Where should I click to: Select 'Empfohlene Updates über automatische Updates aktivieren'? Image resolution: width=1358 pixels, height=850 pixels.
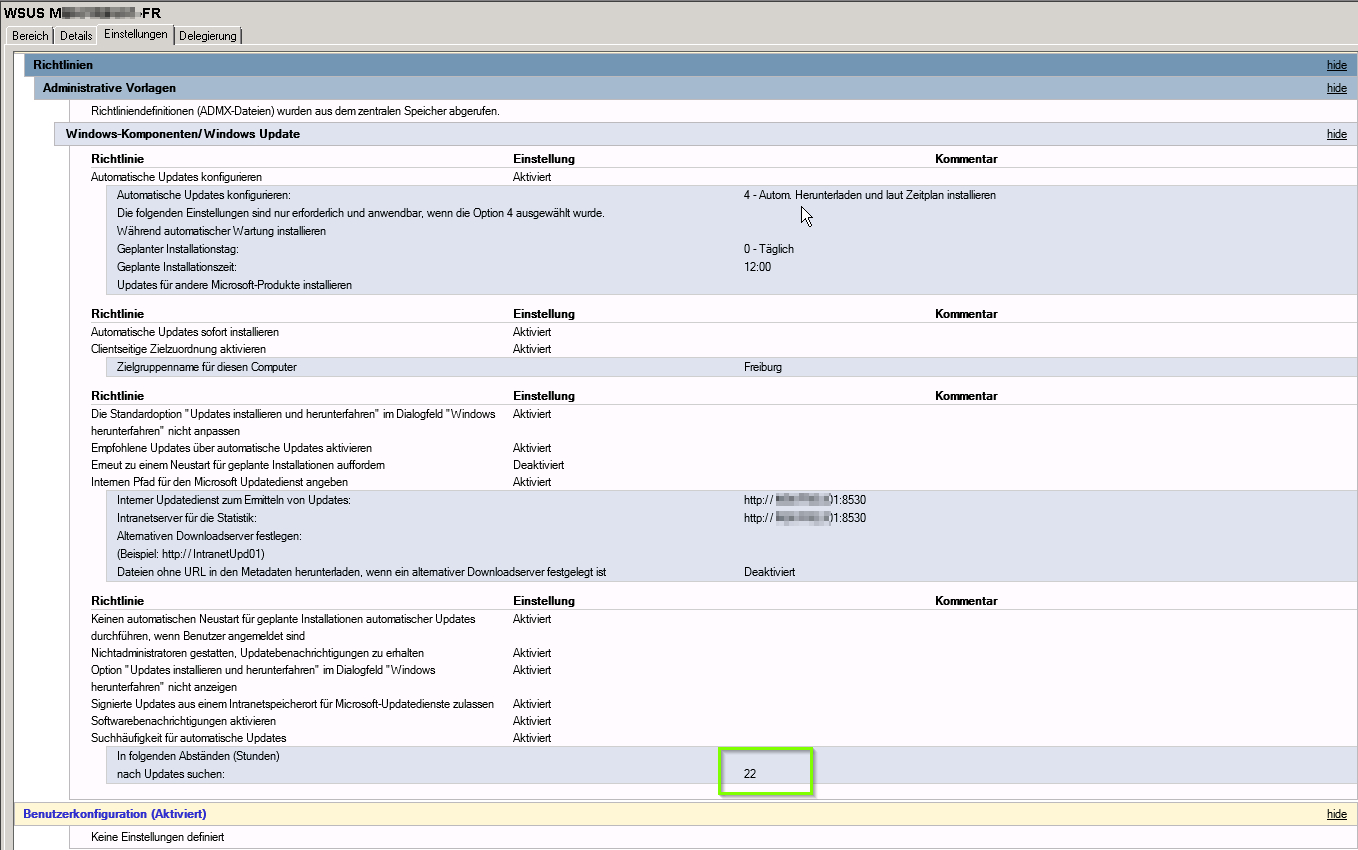click(x=231, y=448)
